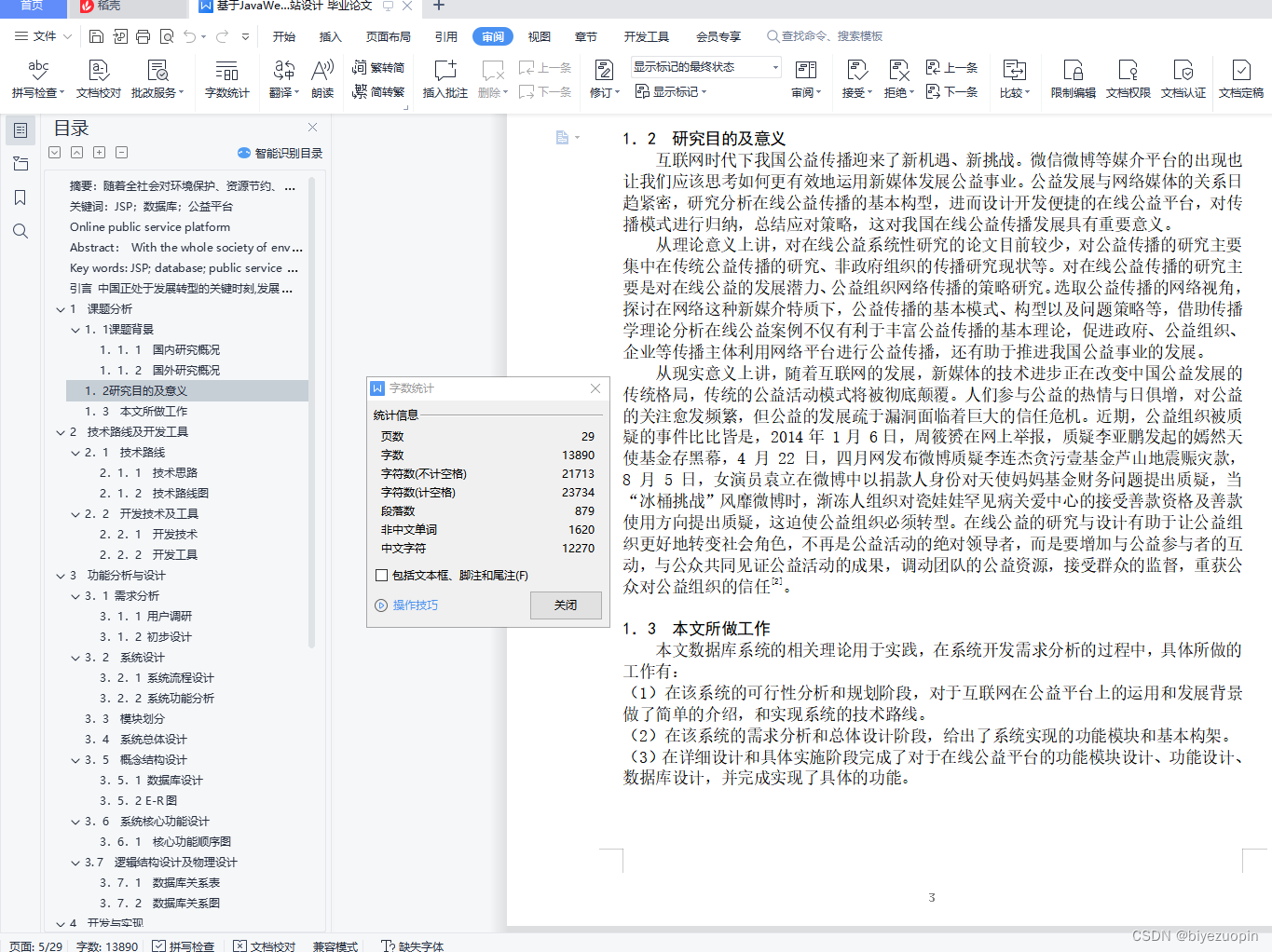Open the 显示标记 dropdown

click(x=671, y=91)
